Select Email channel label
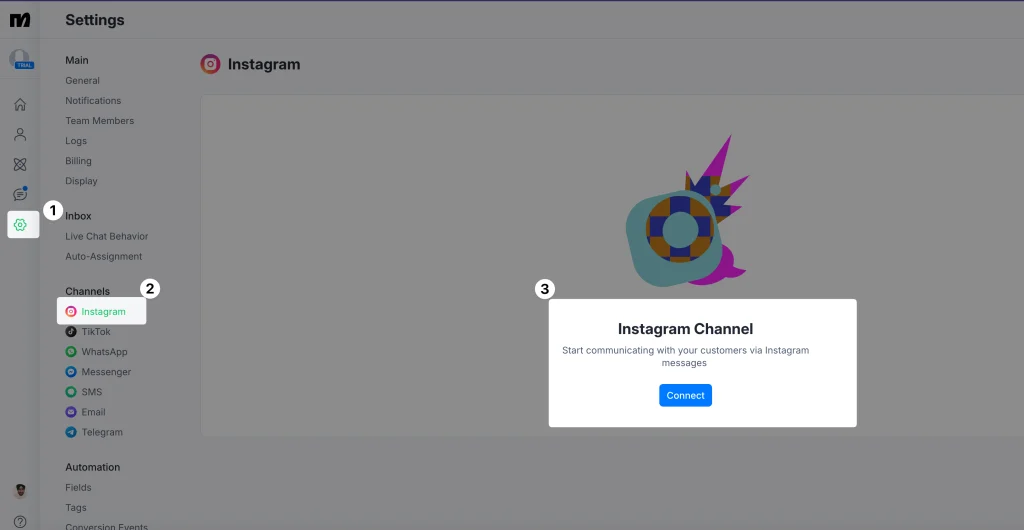This screenshot has width=1024, height=530. point(93,412)
